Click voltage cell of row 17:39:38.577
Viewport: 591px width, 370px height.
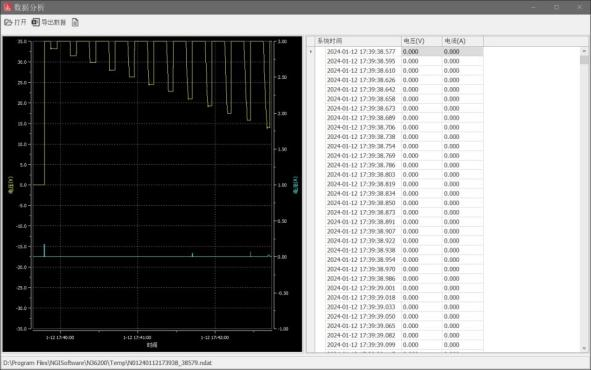(421, 52)
